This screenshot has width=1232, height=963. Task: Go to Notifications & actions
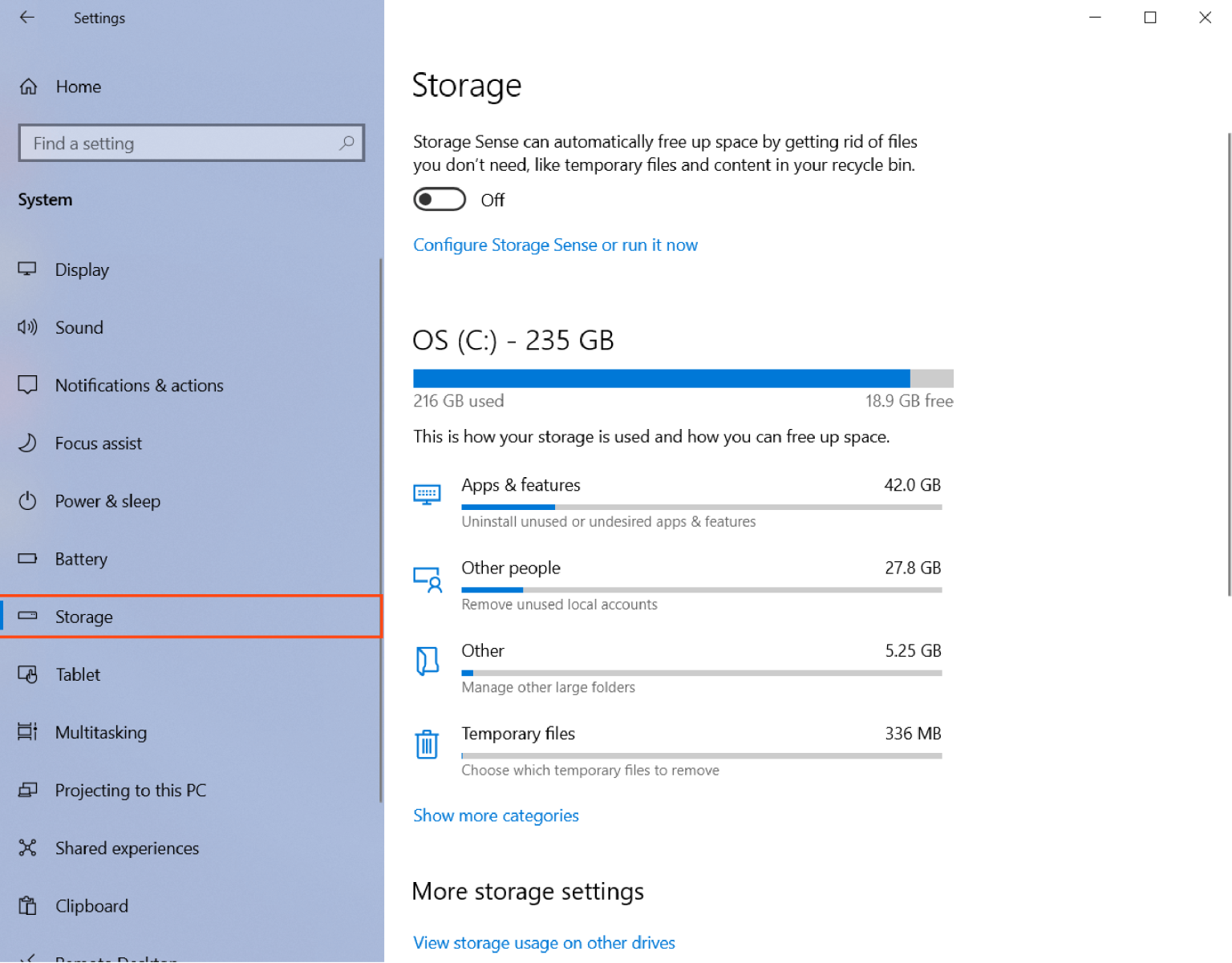[139, 386]
